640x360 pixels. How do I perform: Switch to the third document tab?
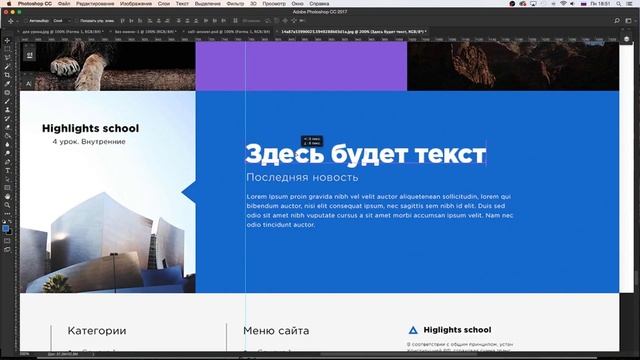(x=228, y=31)
